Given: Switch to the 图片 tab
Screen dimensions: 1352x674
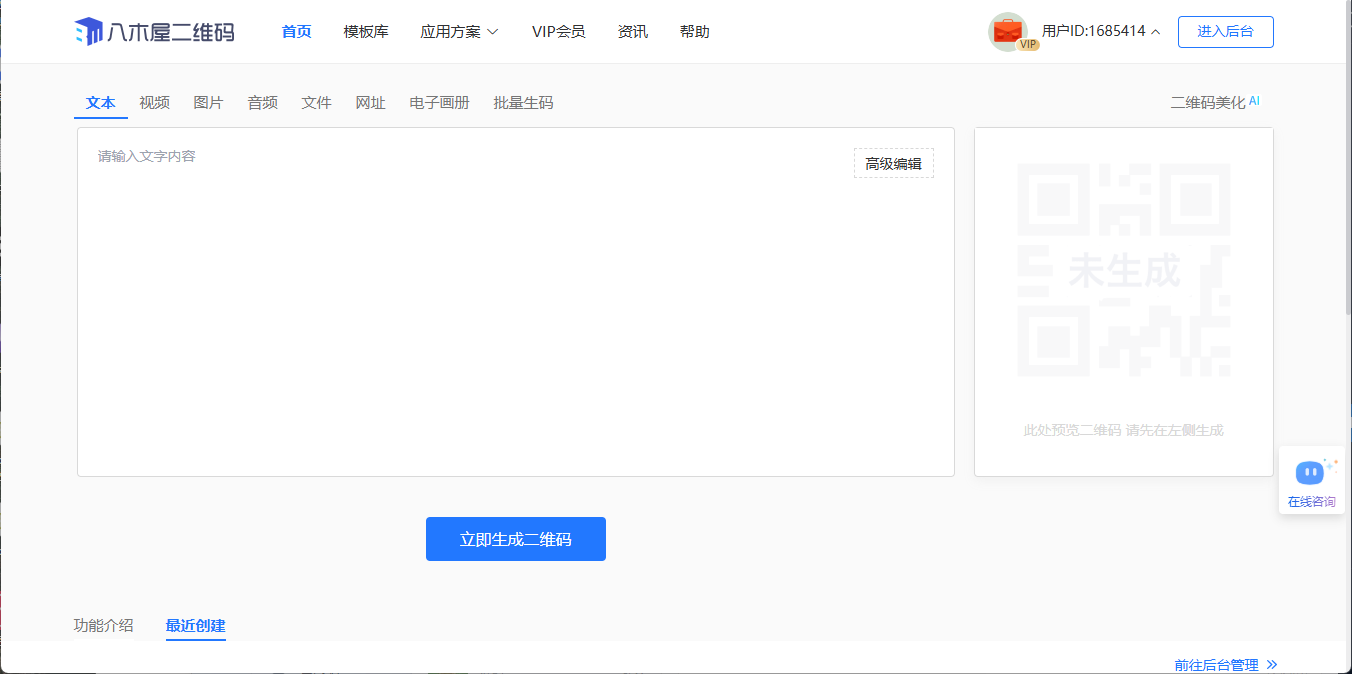Looking at the screenshot, I should pyautogui.click(x=209, y=103).
